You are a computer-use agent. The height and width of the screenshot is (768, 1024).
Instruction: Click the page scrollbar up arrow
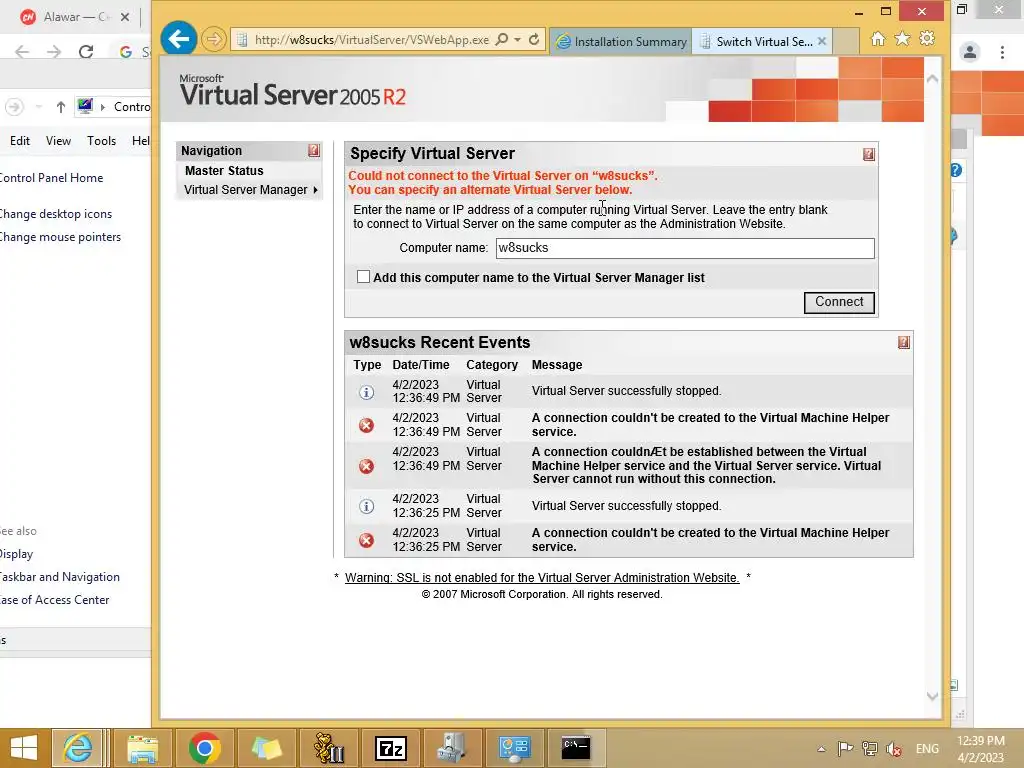(933, 79)
